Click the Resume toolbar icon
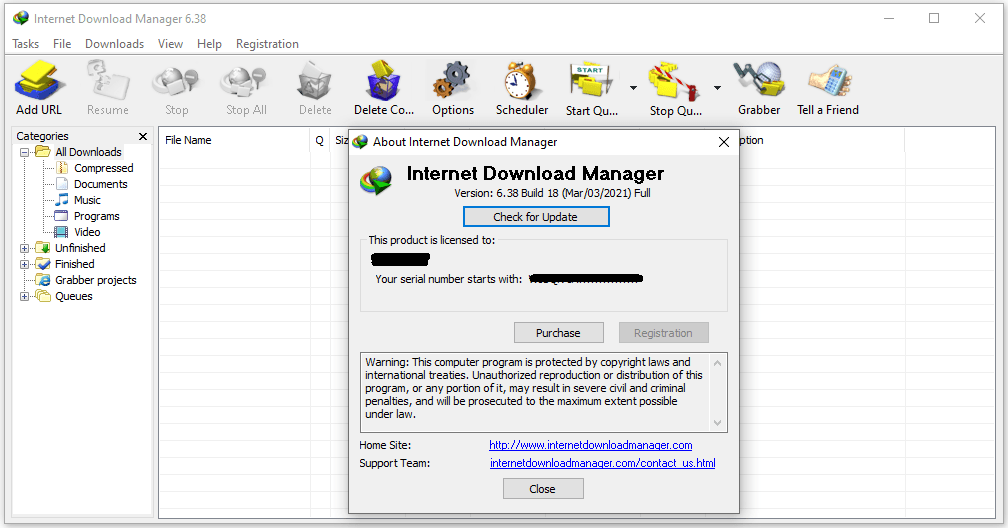This screenshot has height=528, width=1008. coord(108,80)
